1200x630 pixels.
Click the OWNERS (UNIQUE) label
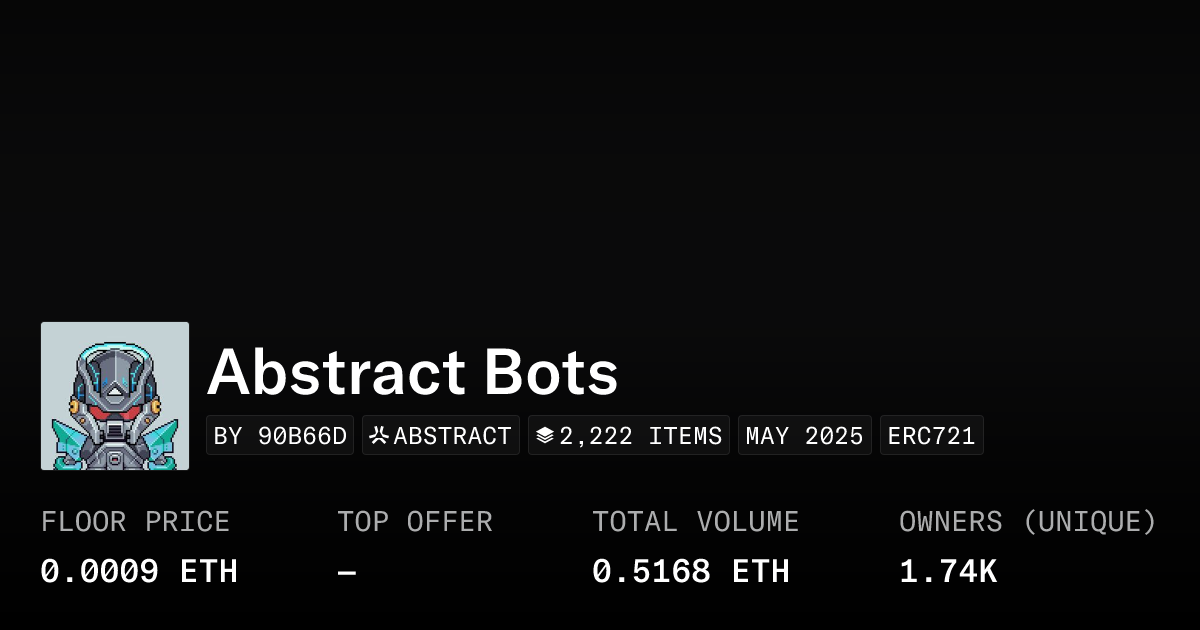click(1027, 522)
